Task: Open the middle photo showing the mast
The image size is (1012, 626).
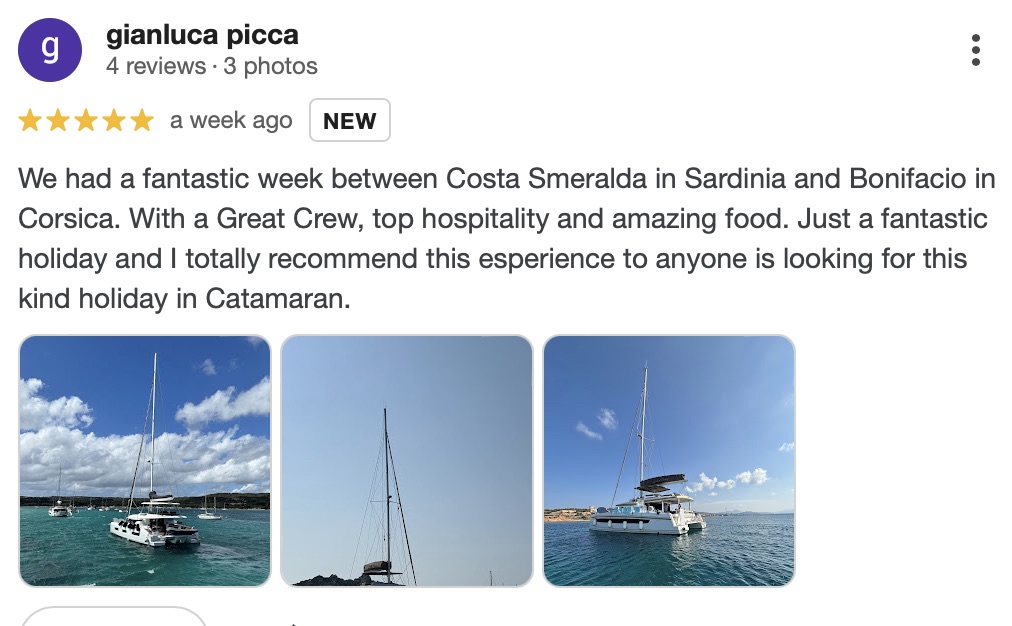Action: click(x=406, y=460)
